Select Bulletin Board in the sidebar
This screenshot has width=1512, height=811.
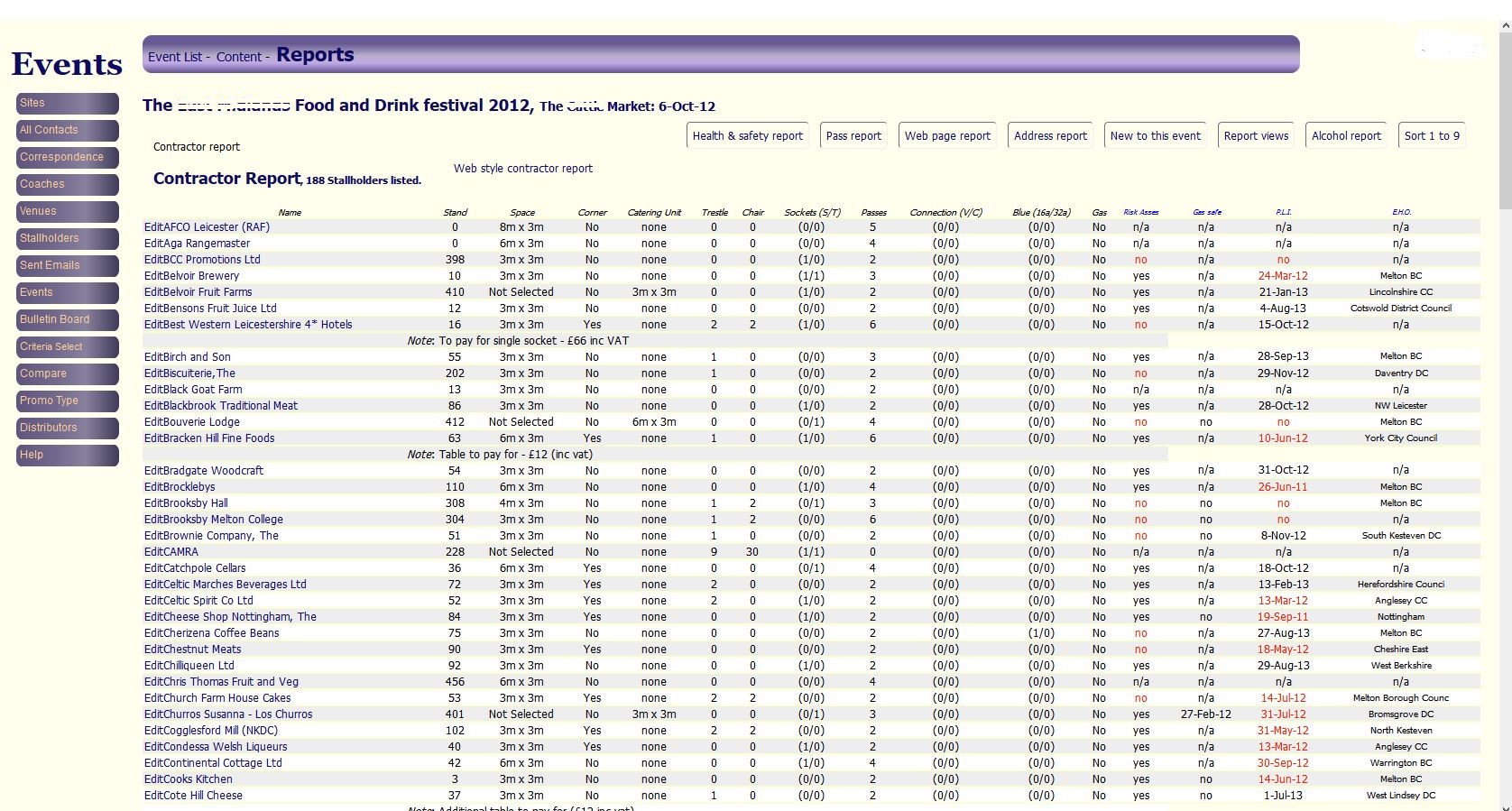67,319
